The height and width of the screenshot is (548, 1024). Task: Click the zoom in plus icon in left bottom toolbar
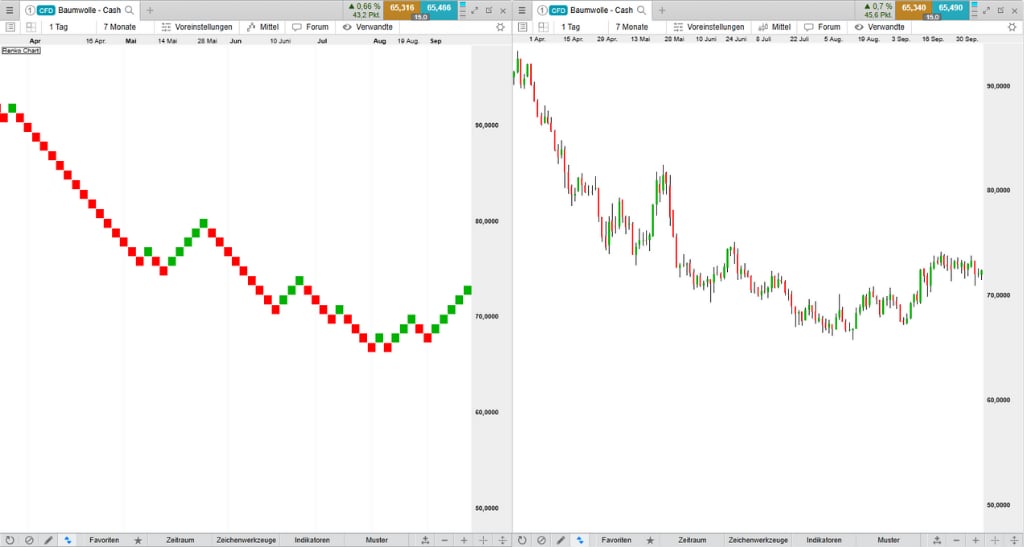[464, 540]
